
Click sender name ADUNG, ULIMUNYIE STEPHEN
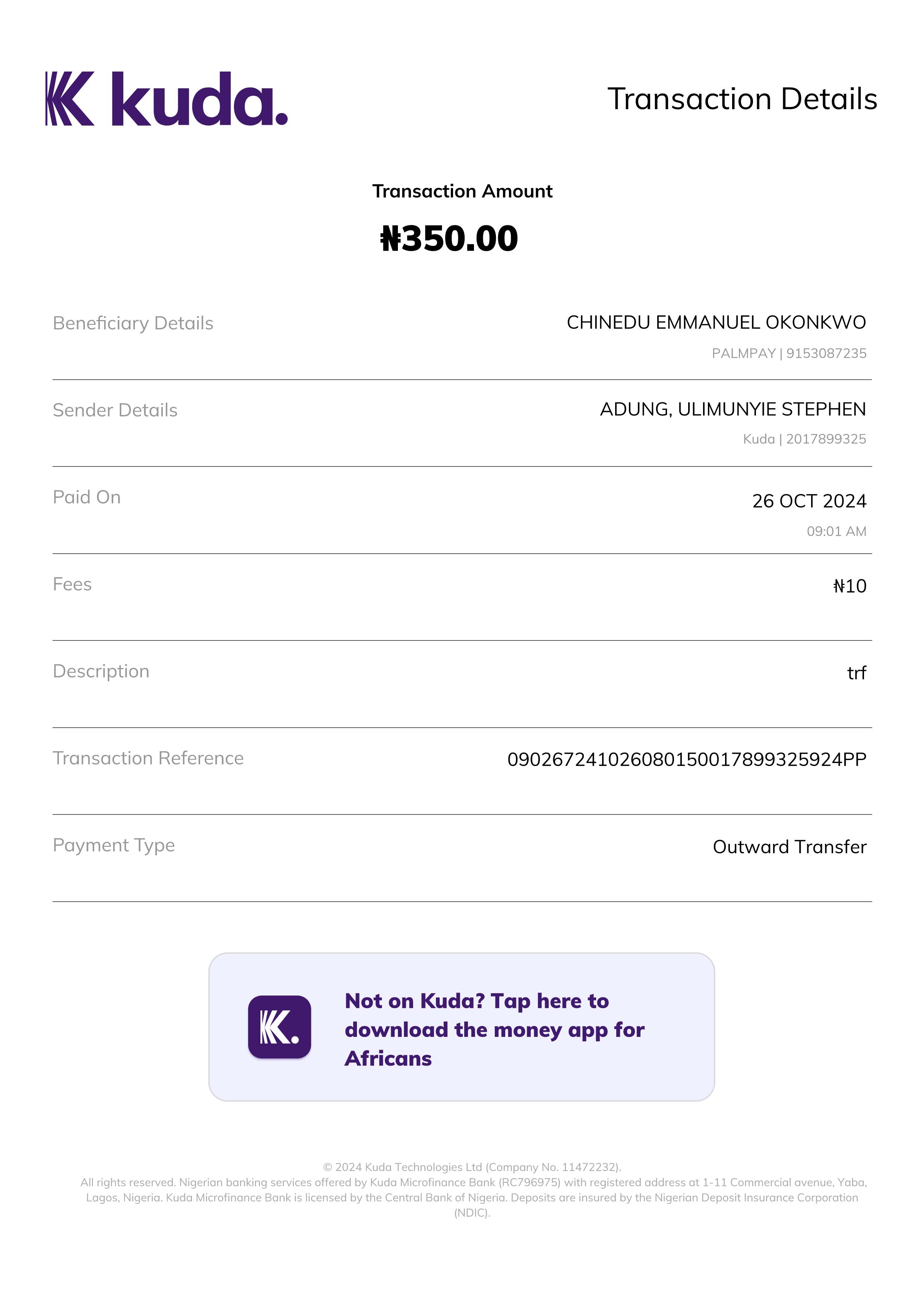click(732, 409)
